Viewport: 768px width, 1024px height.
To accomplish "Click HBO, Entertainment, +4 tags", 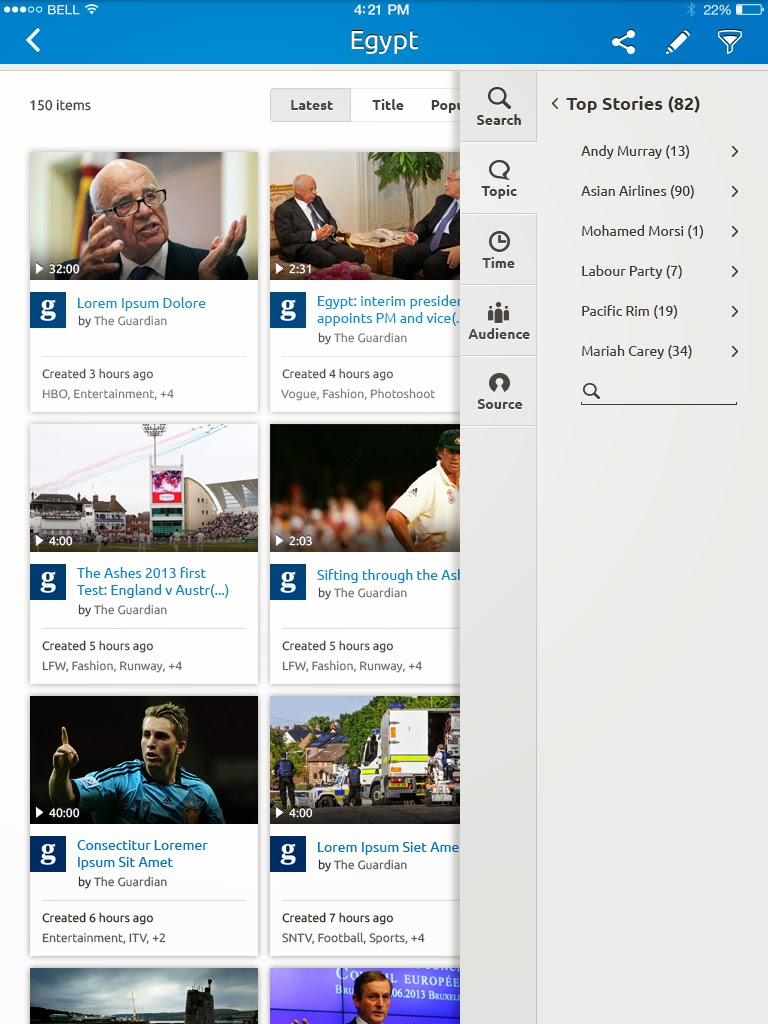I will [108, 394].
